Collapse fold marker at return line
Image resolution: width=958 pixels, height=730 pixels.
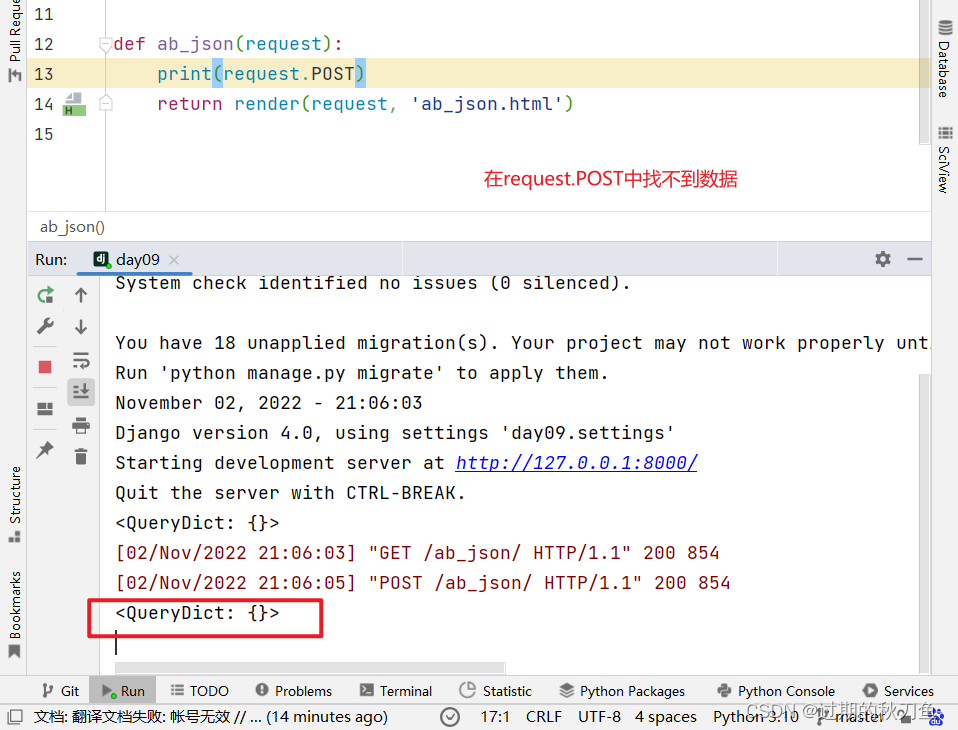pos(105,104)
